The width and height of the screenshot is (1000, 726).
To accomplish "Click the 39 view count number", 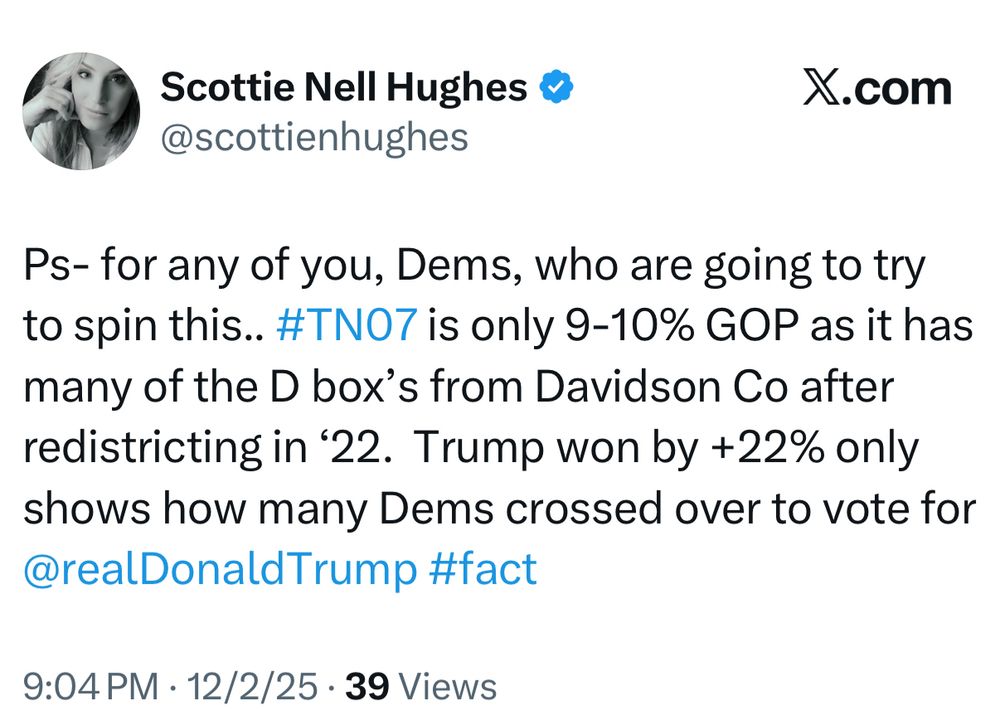I will [367, 686].
